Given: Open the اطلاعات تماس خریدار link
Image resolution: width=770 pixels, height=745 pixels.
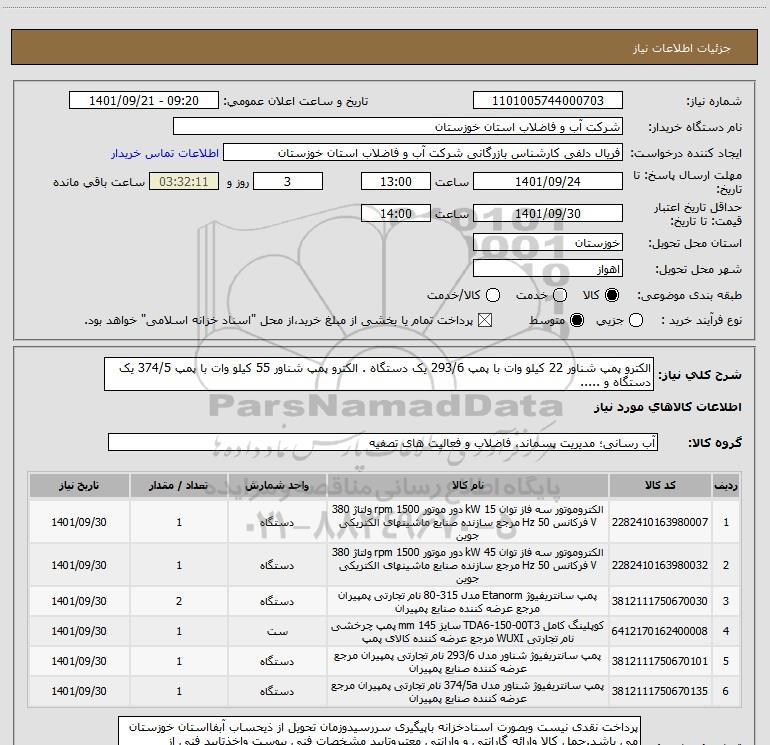Looking at the screenshot, I should 165,153.
